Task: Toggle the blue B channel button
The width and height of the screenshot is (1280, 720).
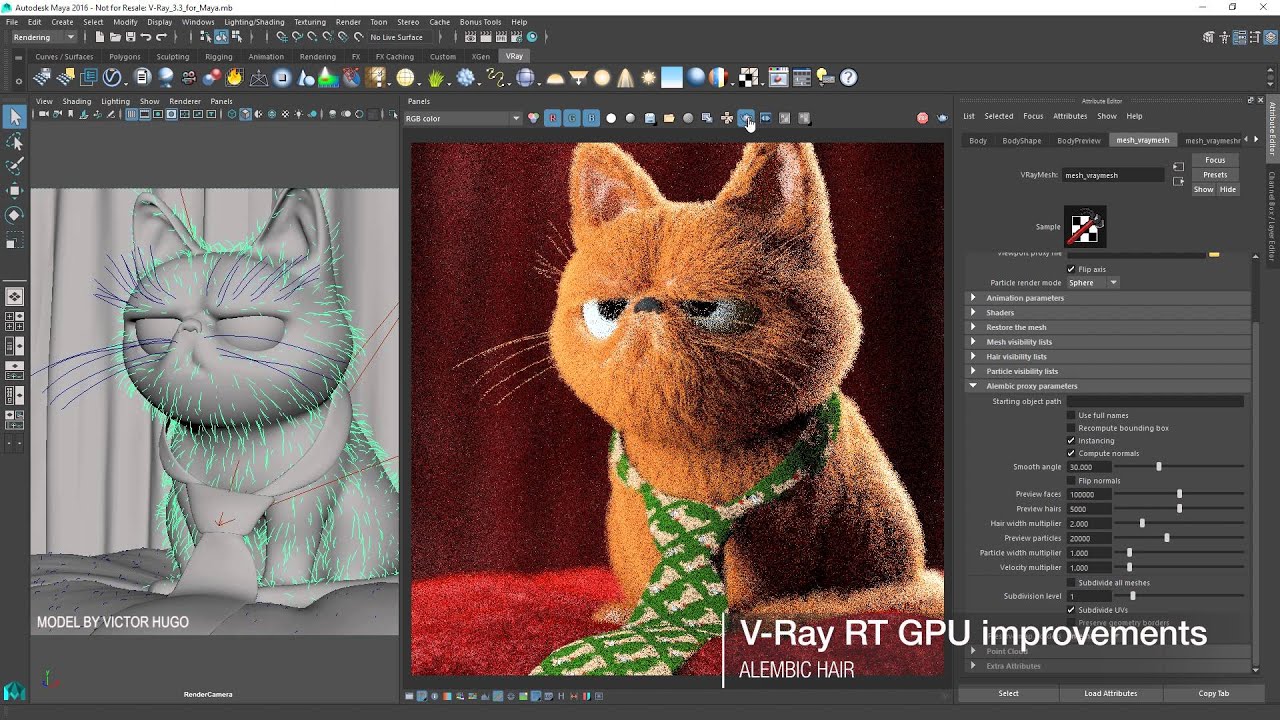Action: pos(591,118)
